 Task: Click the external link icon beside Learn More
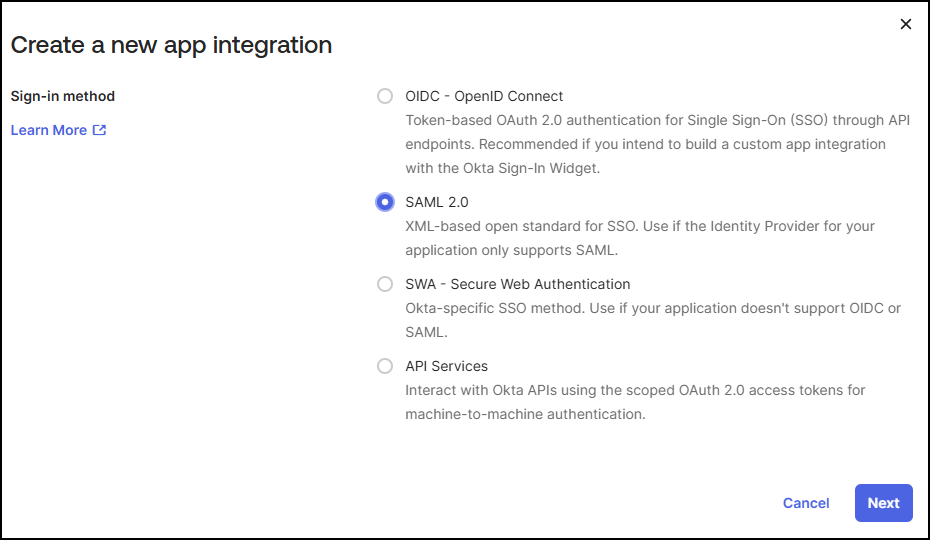click(x=99, y=130)
